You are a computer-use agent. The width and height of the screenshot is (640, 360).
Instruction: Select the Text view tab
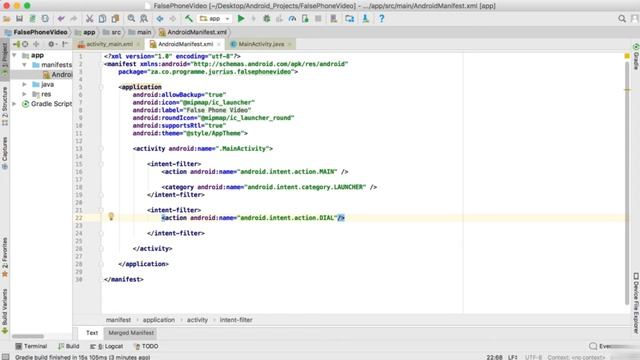92,333
